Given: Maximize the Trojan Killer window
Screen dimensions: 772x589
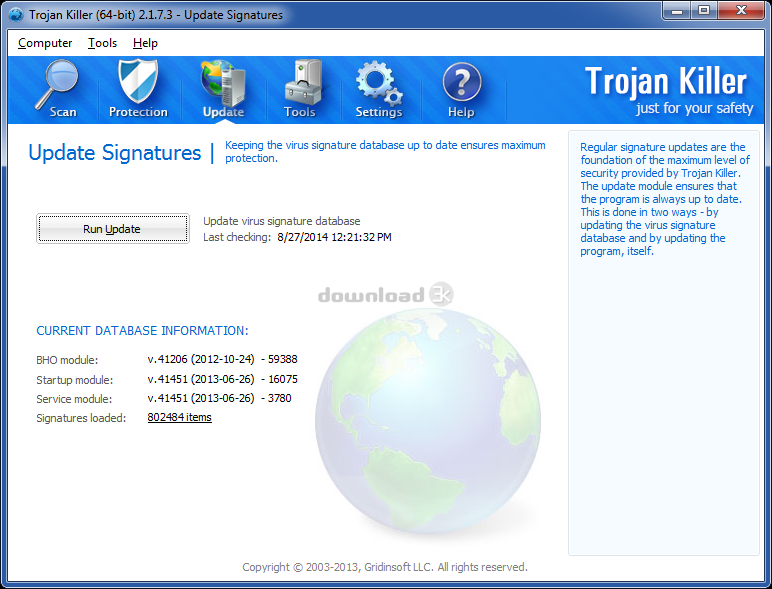Looking at the screenshot, I should [x=704, y=11].
